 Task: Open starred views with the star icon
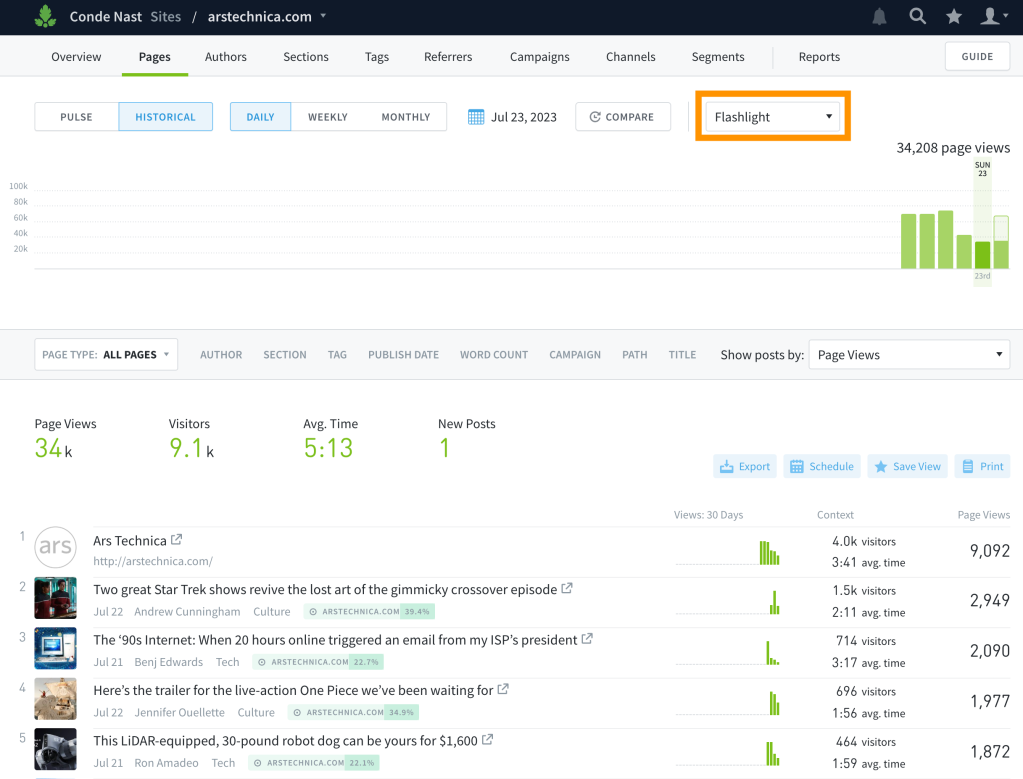(954, 16)
